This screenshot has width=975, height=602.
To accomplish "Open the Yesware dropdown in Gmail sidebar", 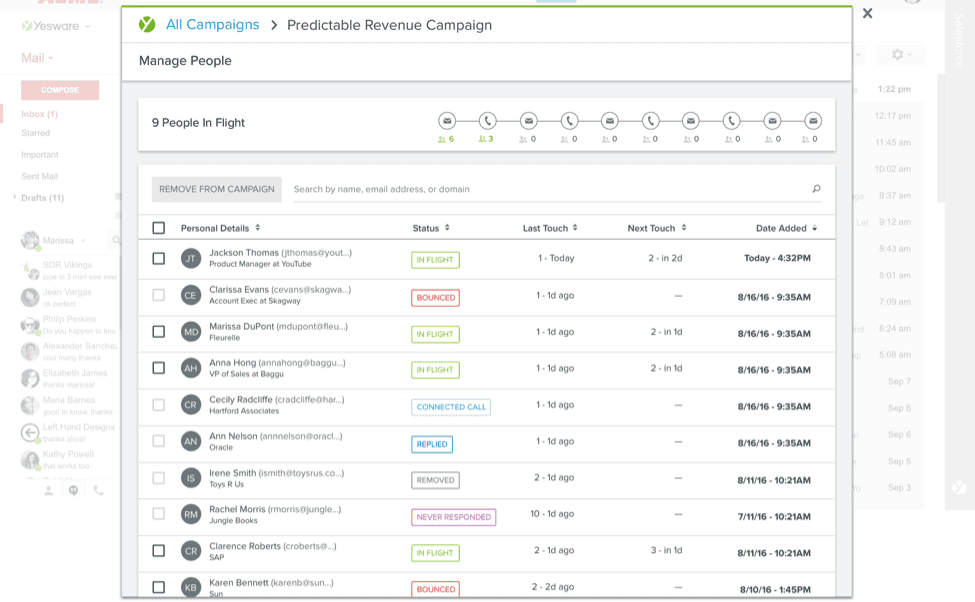I will coord(88,26).
